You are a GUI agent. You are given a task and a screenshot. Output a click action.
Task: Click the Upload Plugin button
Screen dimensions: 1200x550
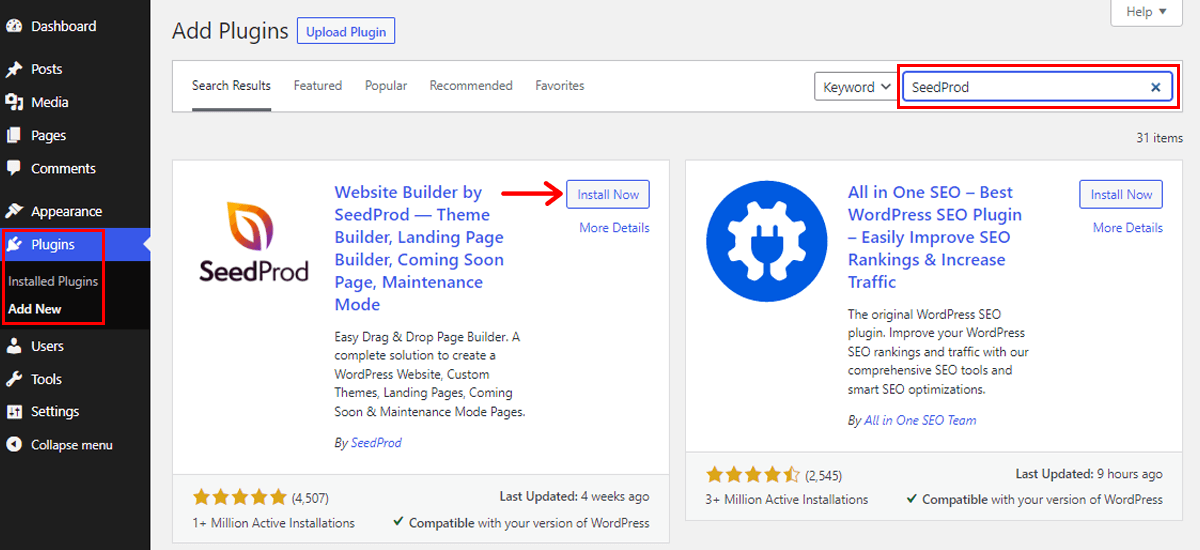coord(346,31)
